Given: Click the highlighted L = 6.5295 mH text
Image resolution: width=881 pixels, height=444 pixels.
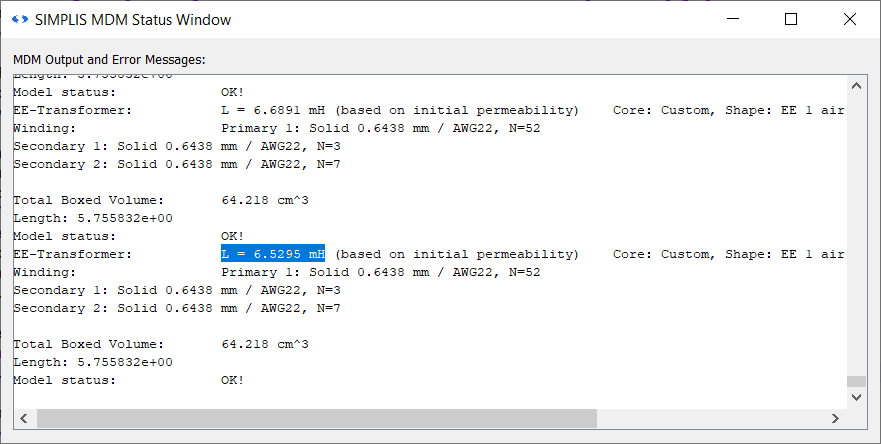Looking at the screenshot, I should [x=273, y=254].
